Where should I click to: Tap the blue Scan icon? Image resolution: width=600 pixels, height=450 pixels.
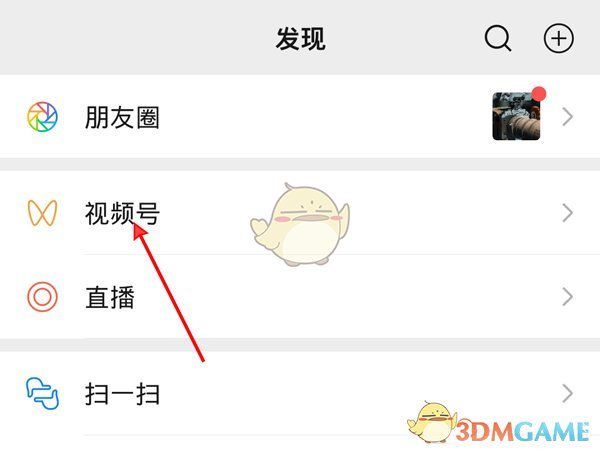coord(42,393)
